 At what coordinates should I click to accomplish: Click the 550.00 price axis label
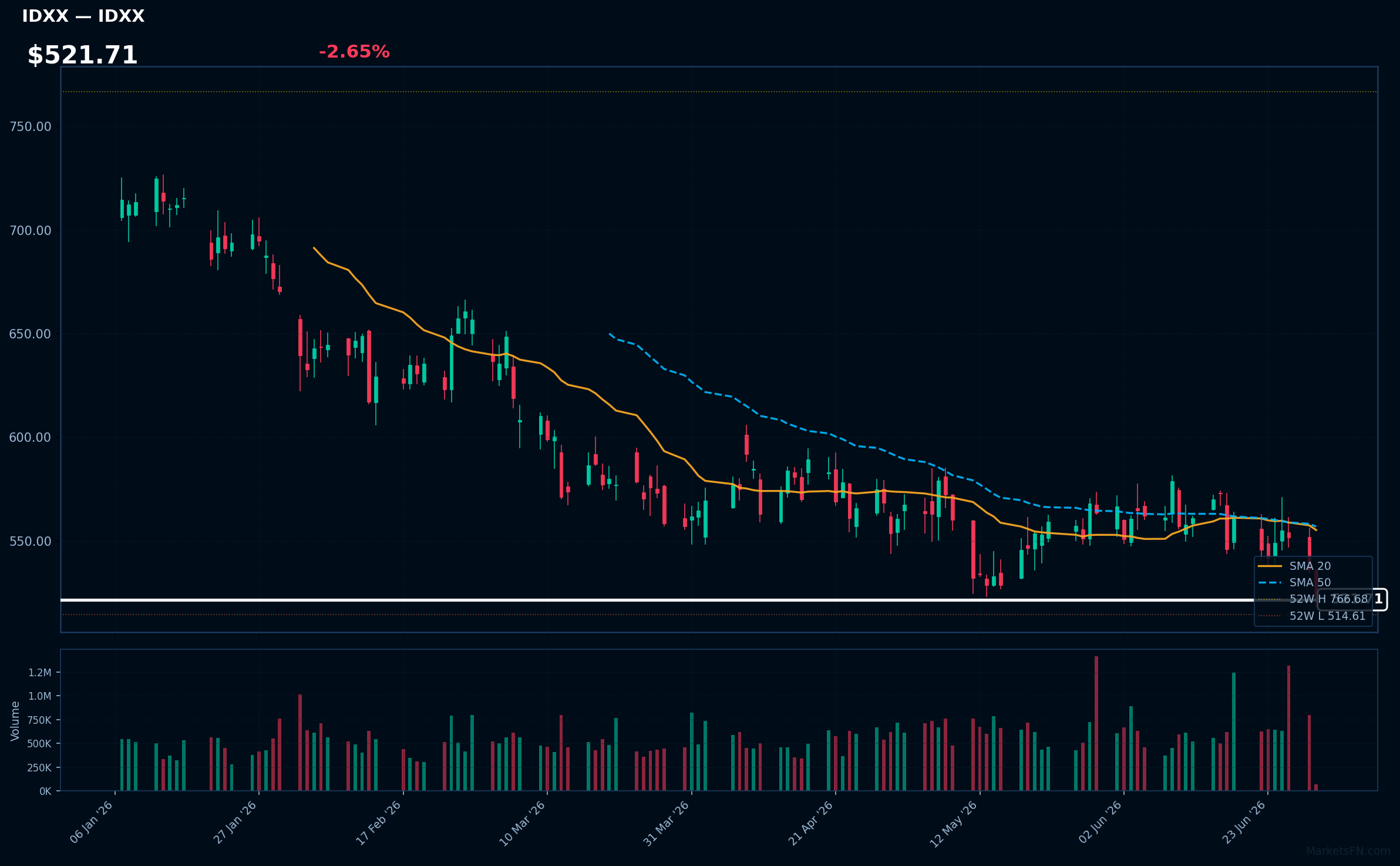tap(31, 541)
